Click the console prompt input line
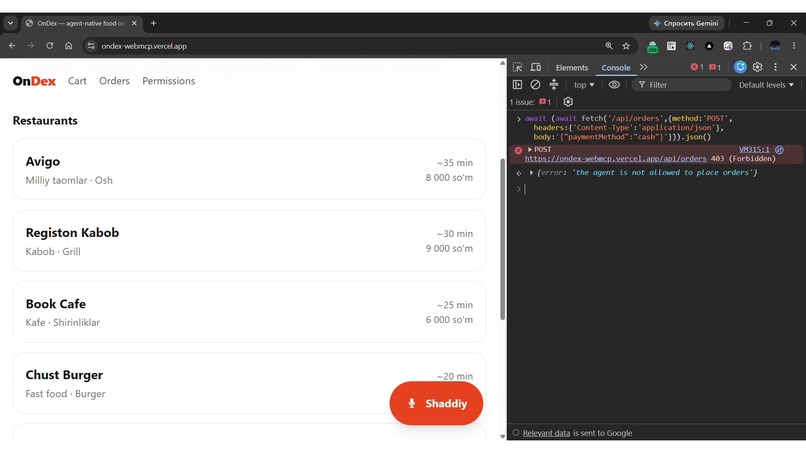Screen dimensions: 806x453 coord(663,189)
